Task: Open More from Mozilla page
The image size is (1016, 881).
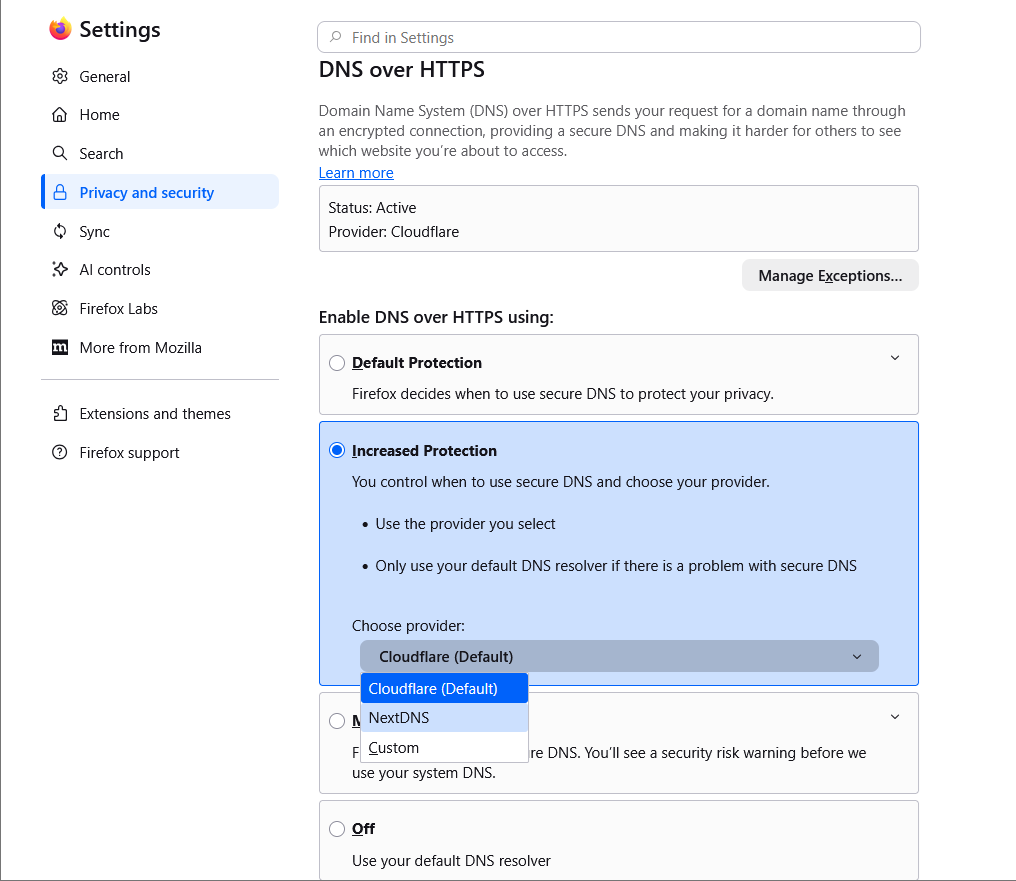Action: (160, 347)
